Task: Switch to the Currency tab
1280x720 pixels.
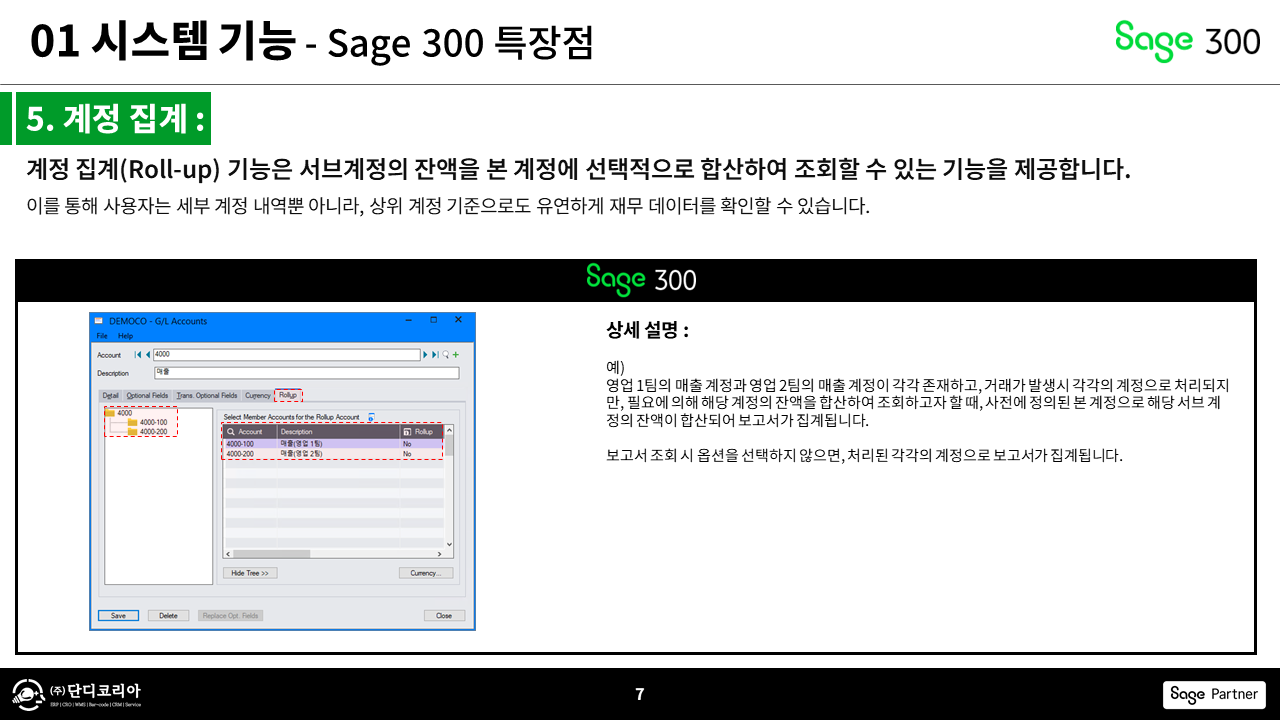Action: point(258,395)
